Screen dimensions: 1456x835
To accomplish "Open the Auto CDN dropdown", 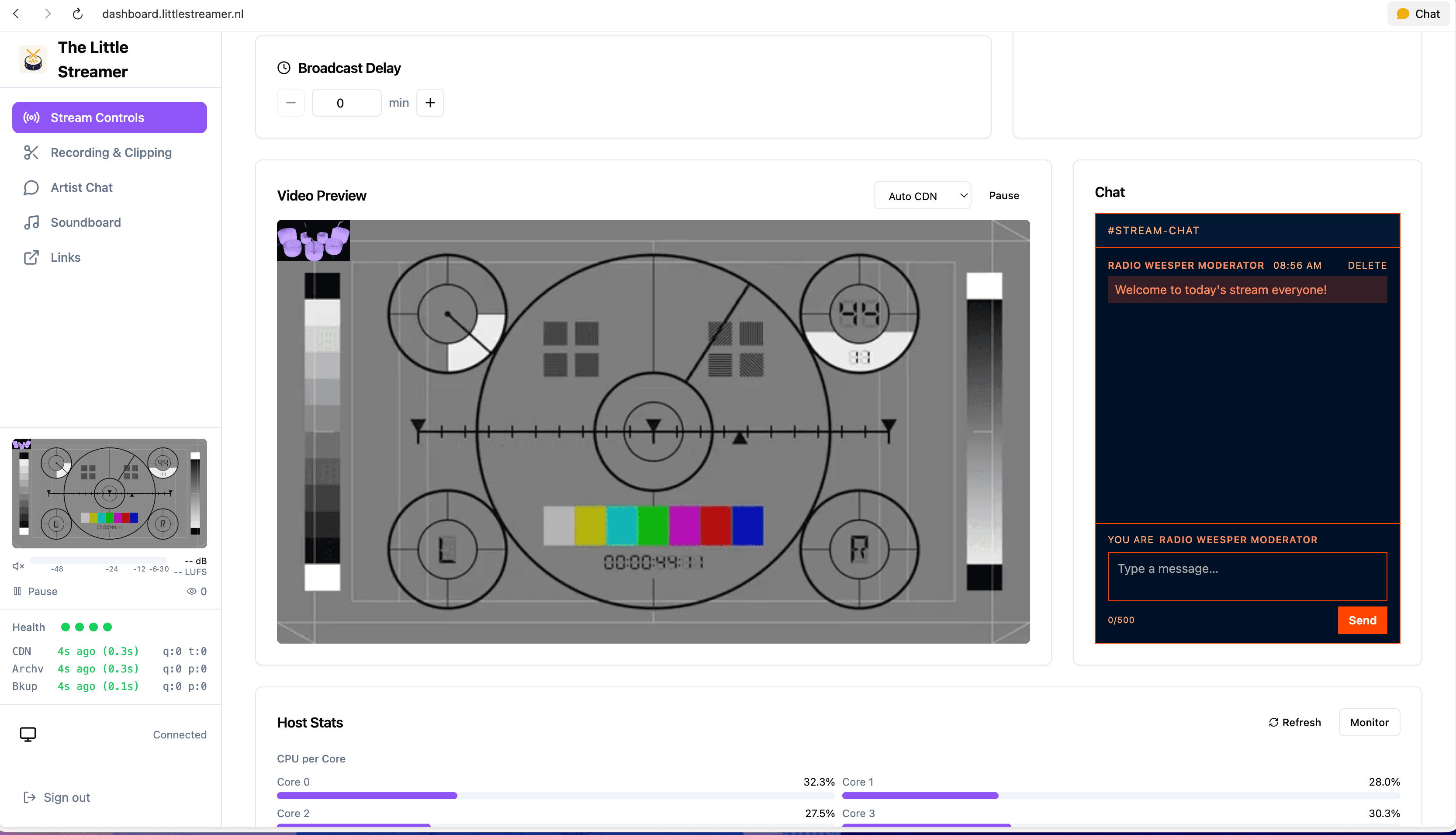I will tap(922, 196).
